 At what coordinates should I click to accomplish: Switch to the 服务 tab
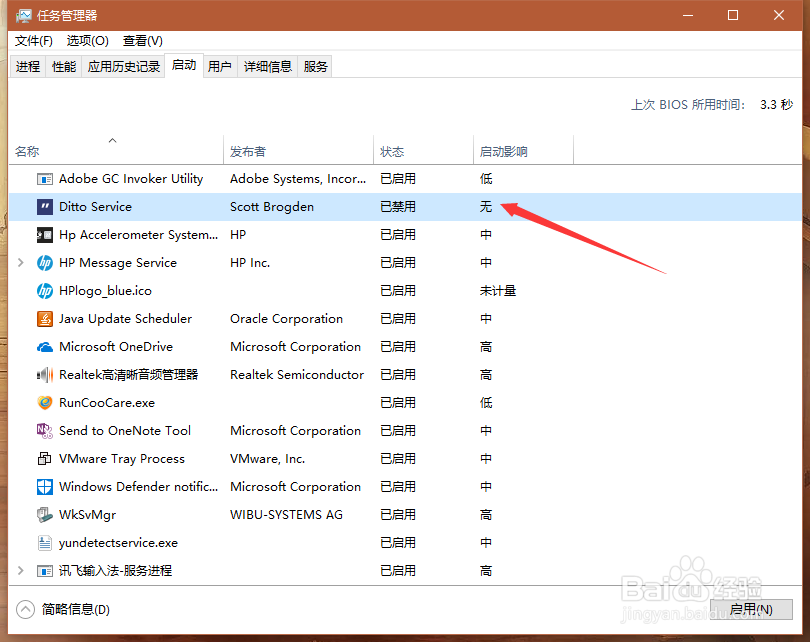(315, 67)
